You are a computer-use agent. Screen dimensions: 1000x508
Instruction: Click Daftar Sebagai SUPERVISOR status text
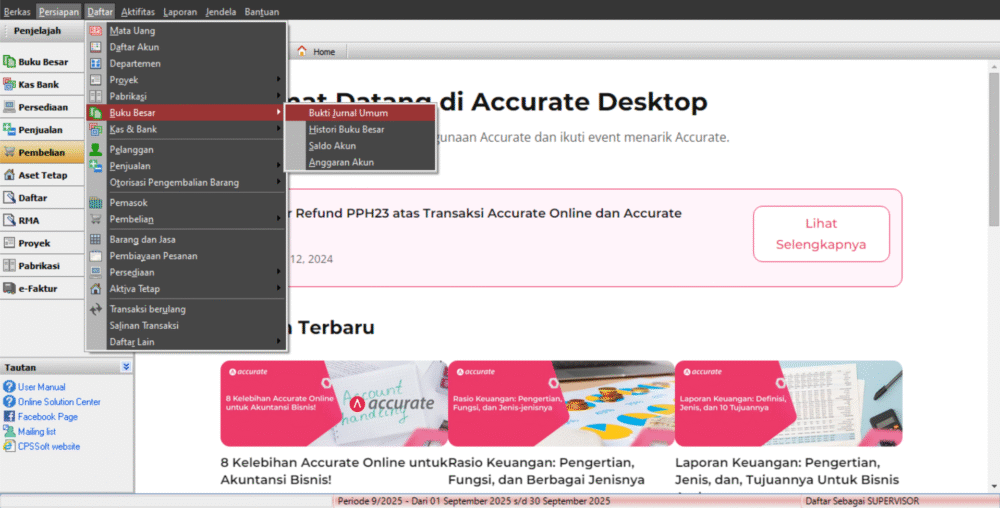[862, 501]
